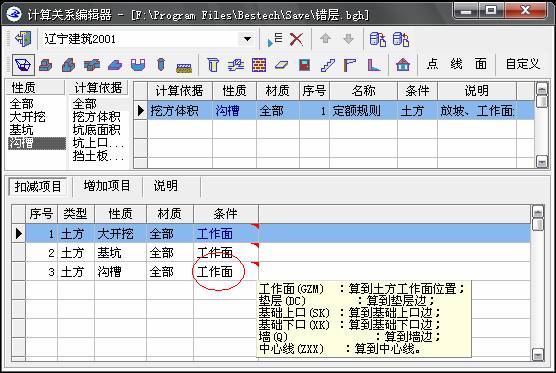
Task: Click the first database import icon
Action: click(x=378, y=39)
